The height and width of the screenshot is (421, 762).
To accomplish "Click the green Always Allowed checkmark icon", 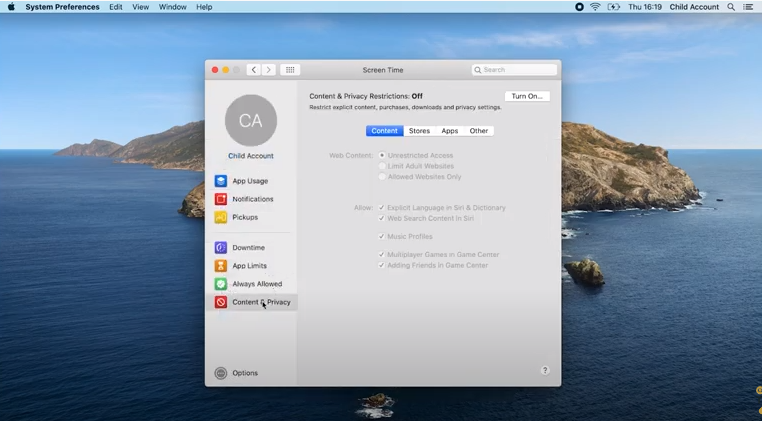I will pyautogui.click(x=221, y=284).
